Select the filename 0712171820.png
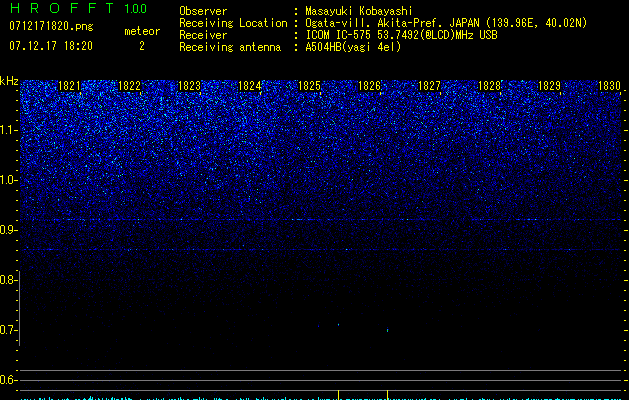 point(51,26)
